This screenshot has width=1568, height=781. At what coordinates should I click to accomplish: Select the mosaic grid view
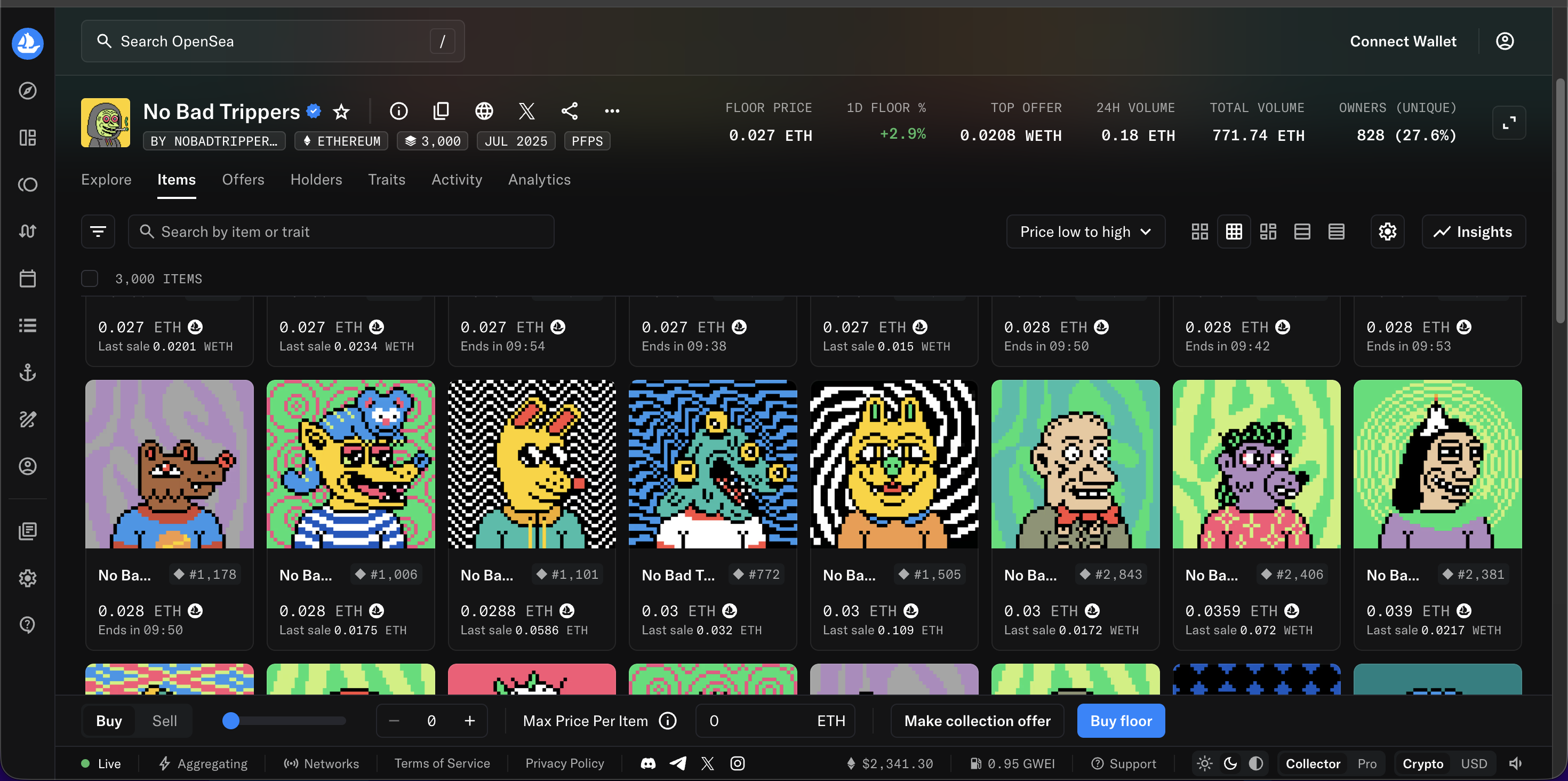pyautogui.click(x=1268, y=232)
